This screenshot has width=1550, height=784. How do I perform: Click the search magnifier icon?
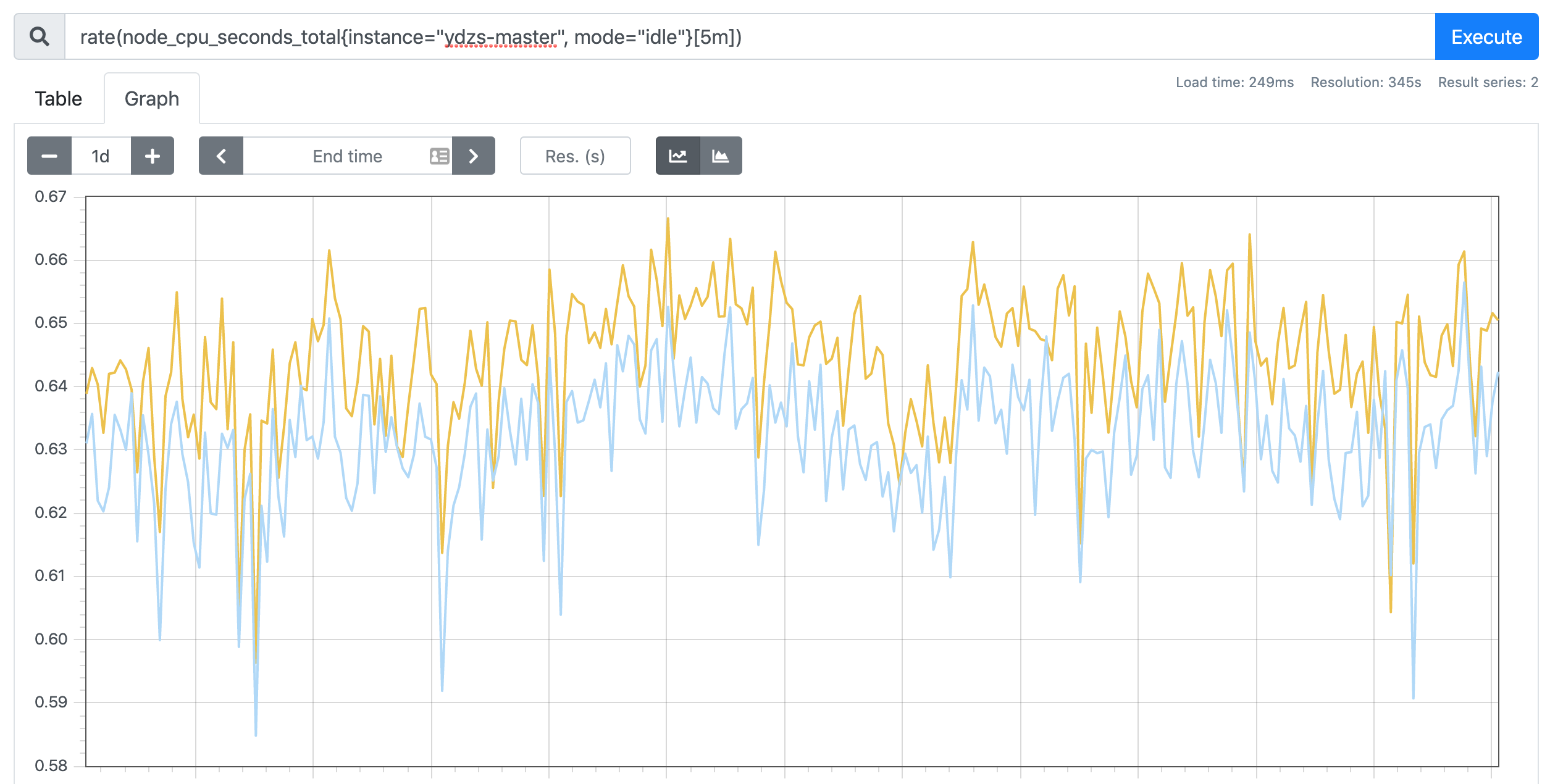click(x=40, y=37)
